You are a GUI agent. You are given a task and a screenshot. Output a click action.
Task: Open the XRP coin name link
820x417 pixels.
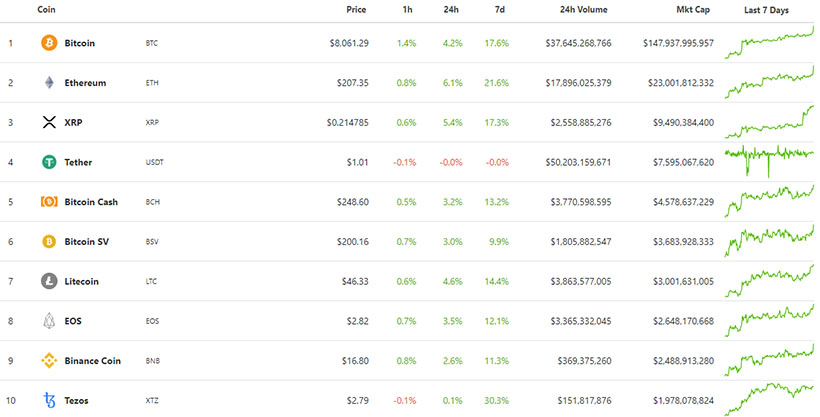pos(73,122)
